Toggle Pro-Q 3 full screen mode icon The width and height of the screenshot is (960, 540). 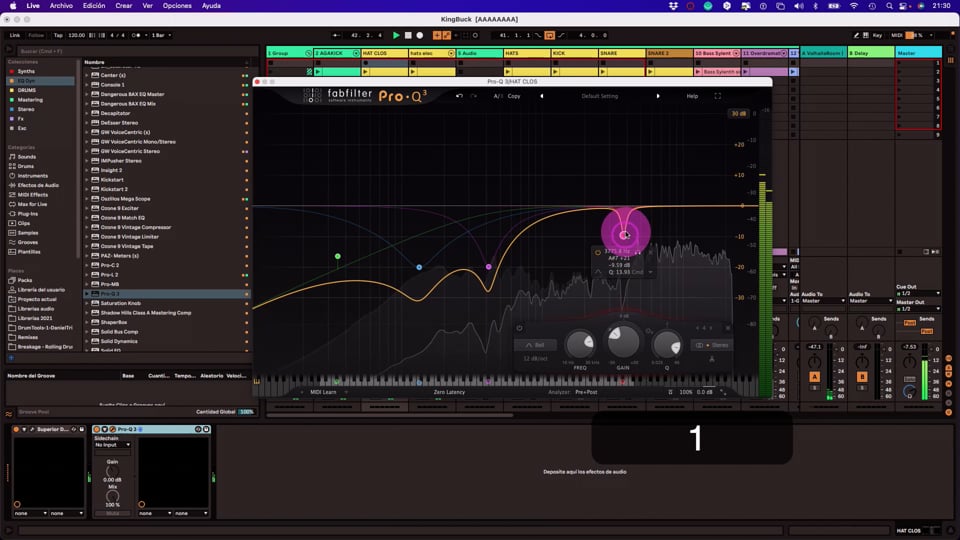click(718, 96)
